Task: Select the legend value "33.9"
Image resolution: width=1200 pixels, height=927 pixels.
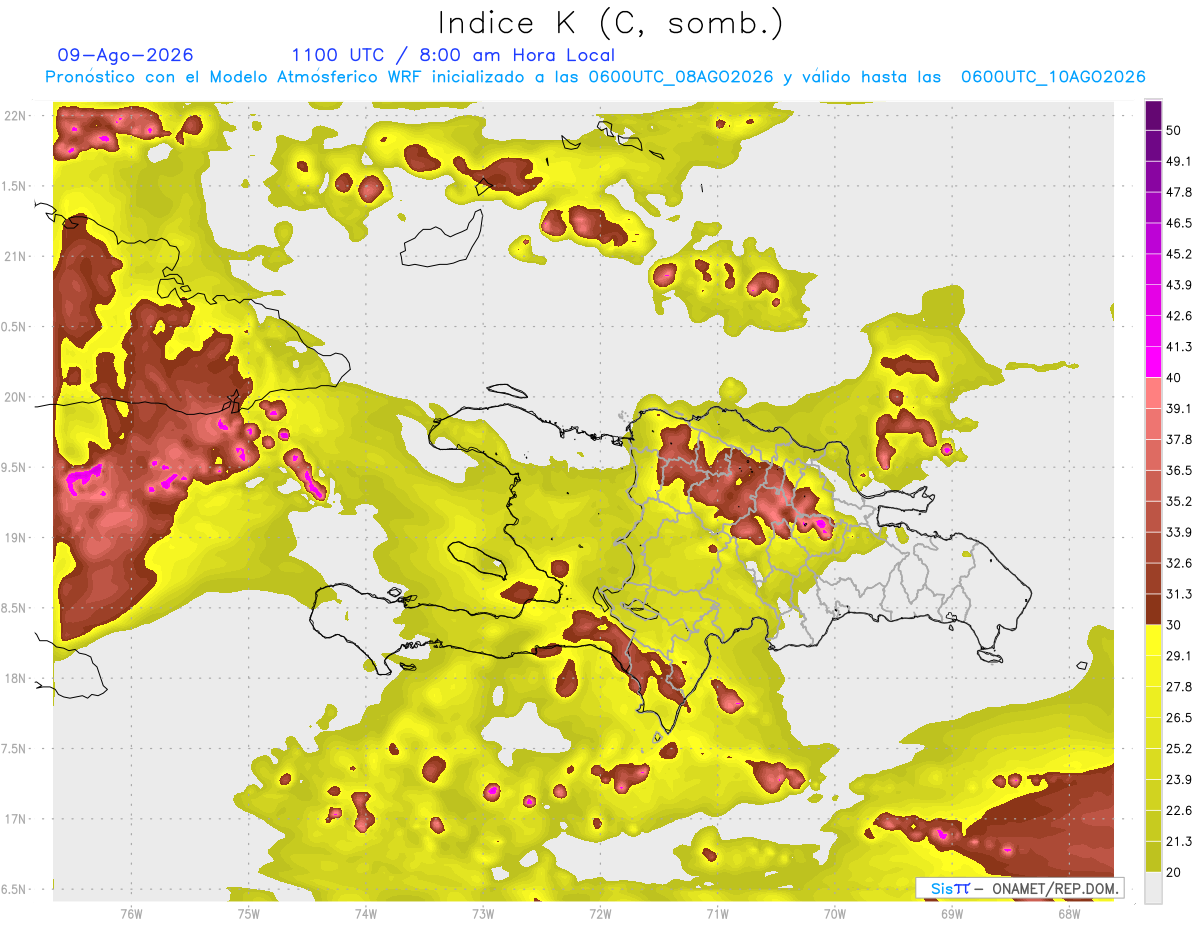Action: (1179, 532)
